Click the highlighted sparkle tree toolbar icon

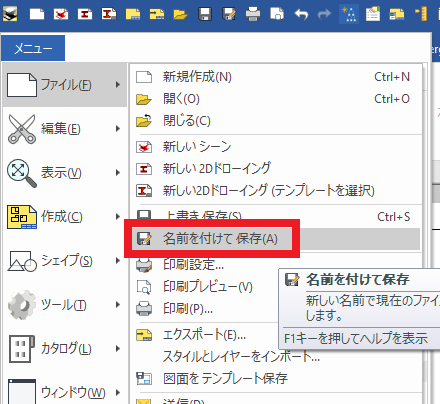tap(349, 14)
